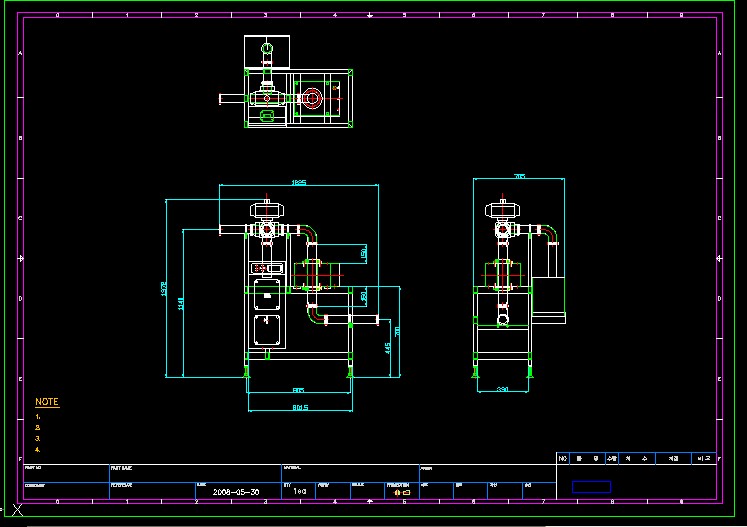
Task: Select the 801.5 dimension text at bottom
Action: [300, 407]
